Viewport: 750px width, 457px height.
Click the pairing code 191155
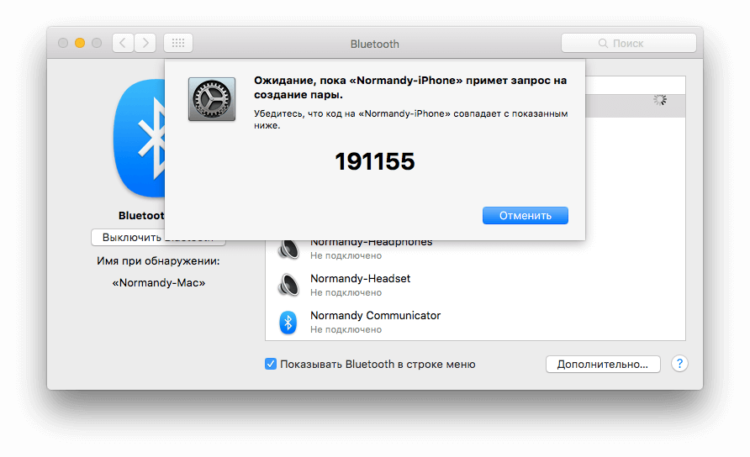point(375,161)
